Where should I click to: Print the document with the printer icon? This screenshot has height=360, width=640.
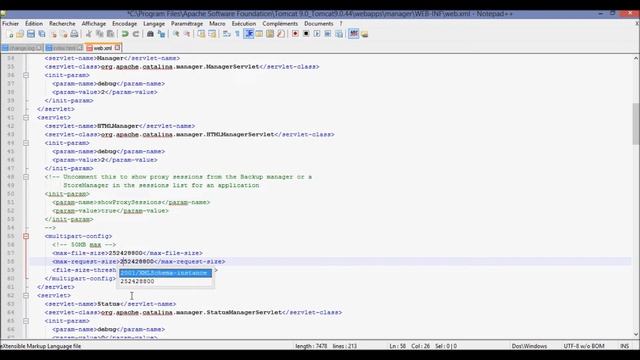click(x=74, y=34)
